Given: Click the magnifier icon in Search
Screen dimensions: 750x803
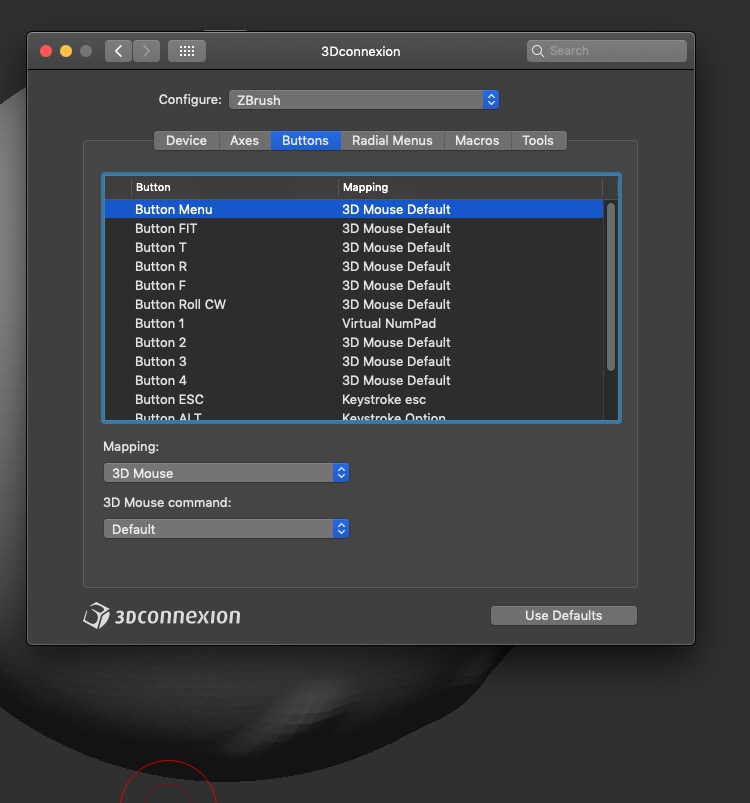Looking at the screenshot, I should click(538, 51).
